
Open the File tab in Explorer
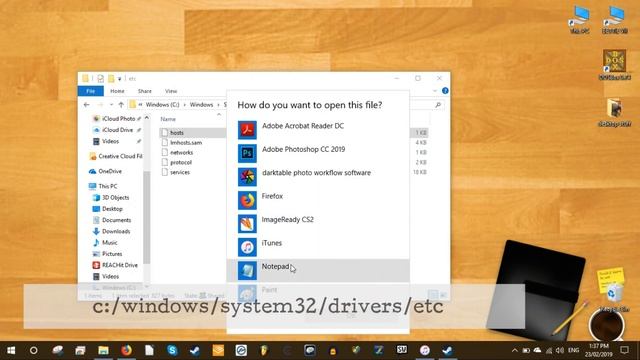point(91,91)
